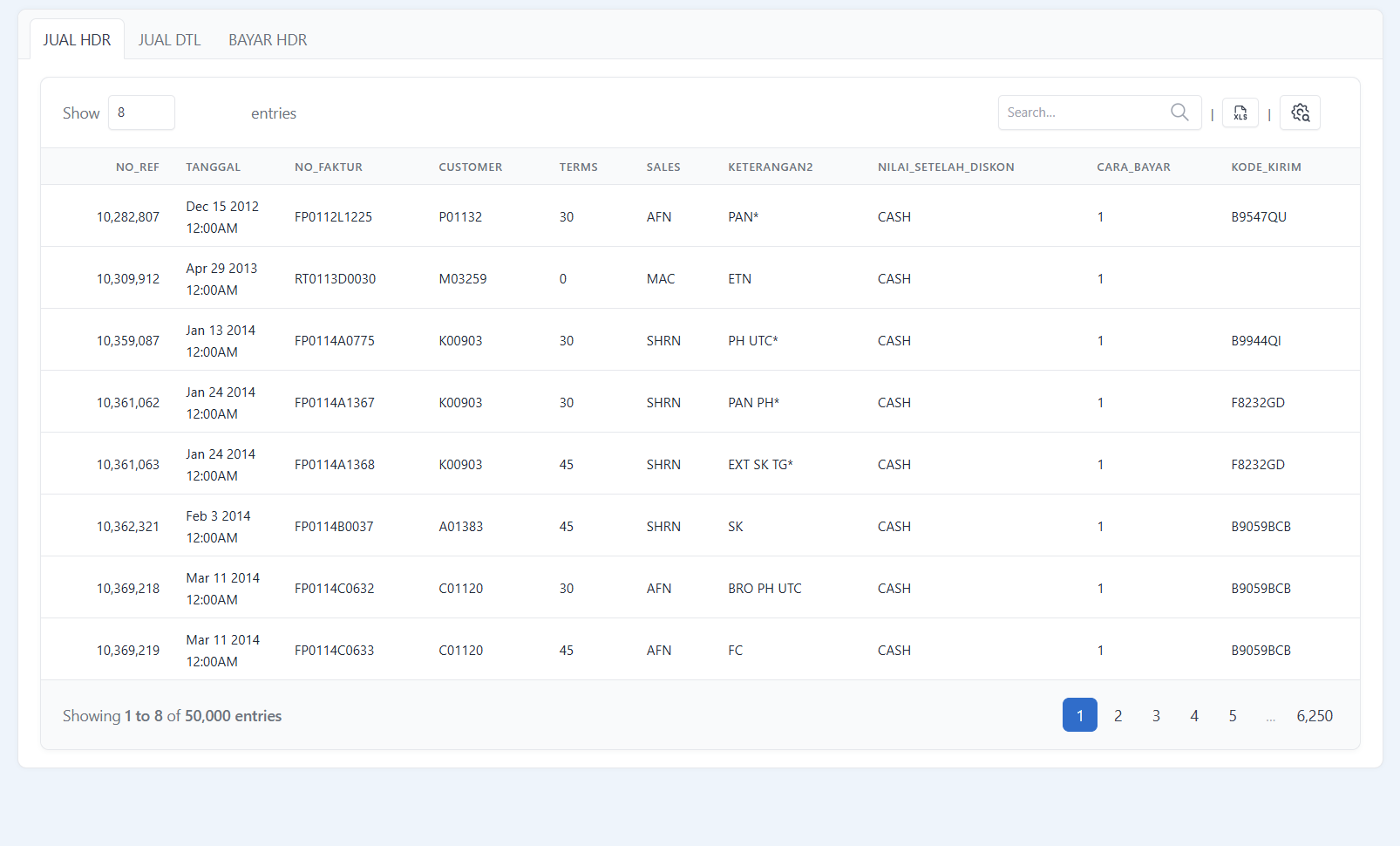Switch to the JUAL DTL tab
This screenshot has height=846, width=1400.
[x=169, y=39]
